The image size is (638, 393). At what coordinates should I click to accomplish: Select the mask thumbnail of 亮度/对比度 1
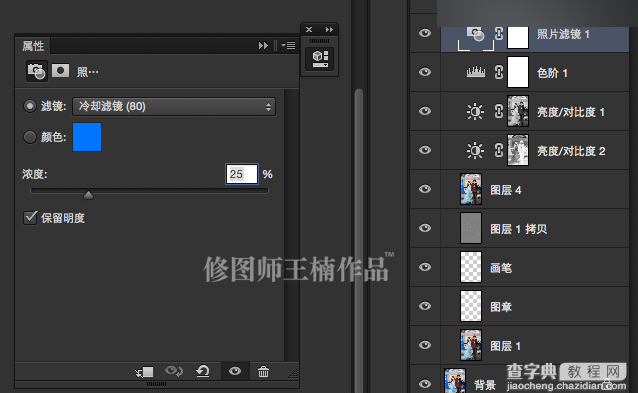pos(518,111)
